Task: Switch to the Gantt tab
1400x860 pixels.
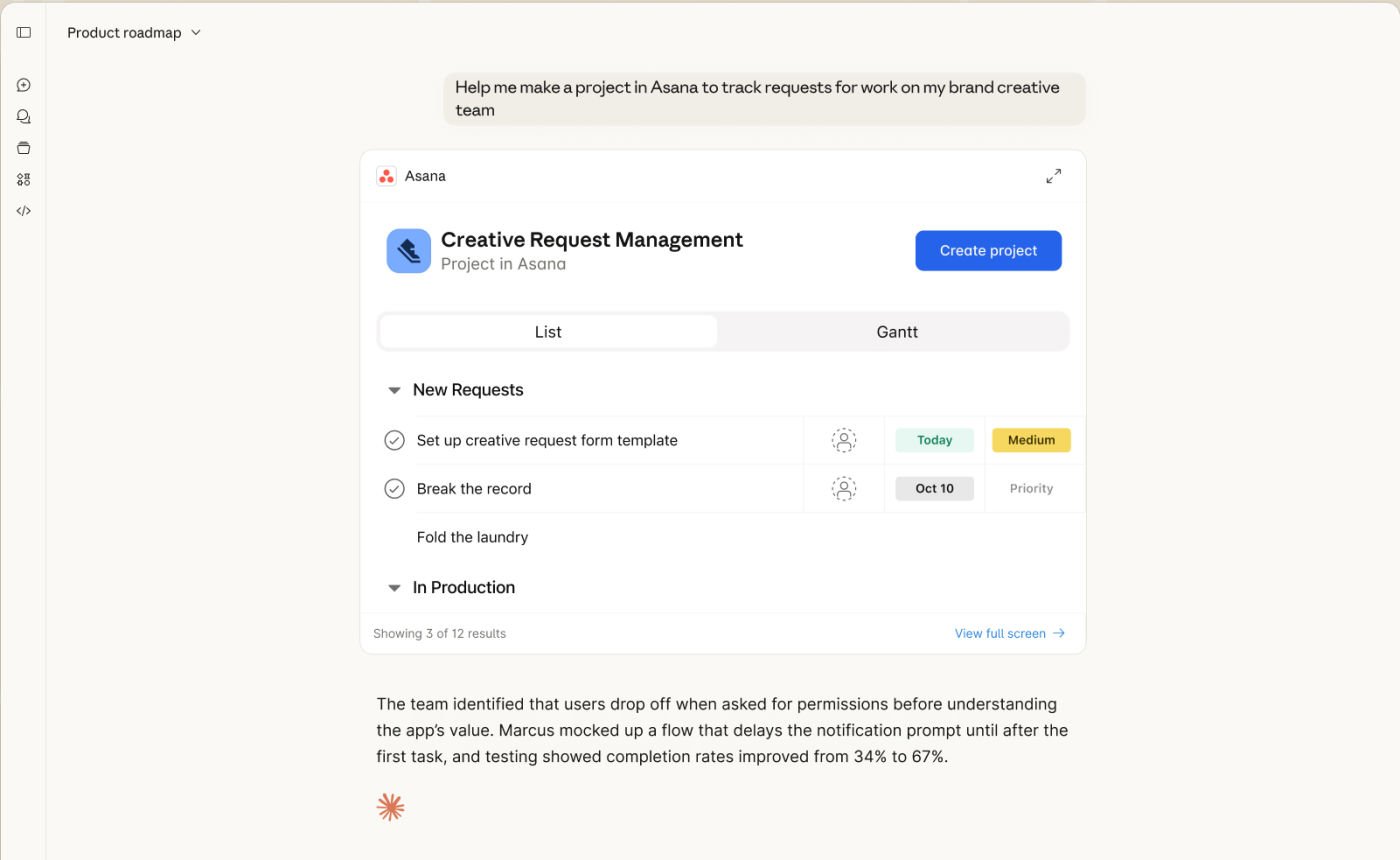Action: [x=896, y=331]
